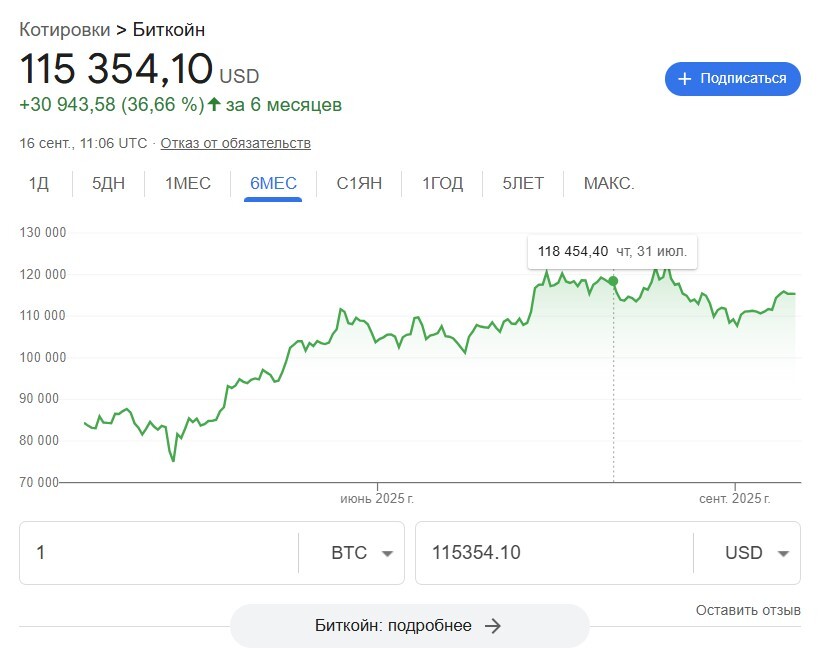This screenshot has height=664, width=820.
Task: Show the МАКС. full history chart
Action: [x=609, y=183]
